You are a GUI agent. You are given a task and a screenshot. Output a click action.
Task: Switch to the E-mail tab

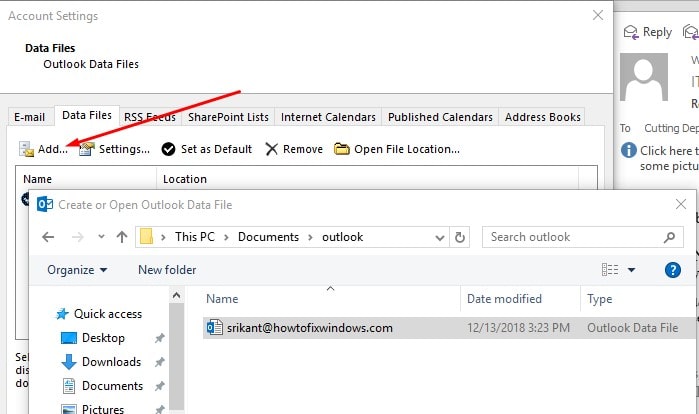coord(29,117)
